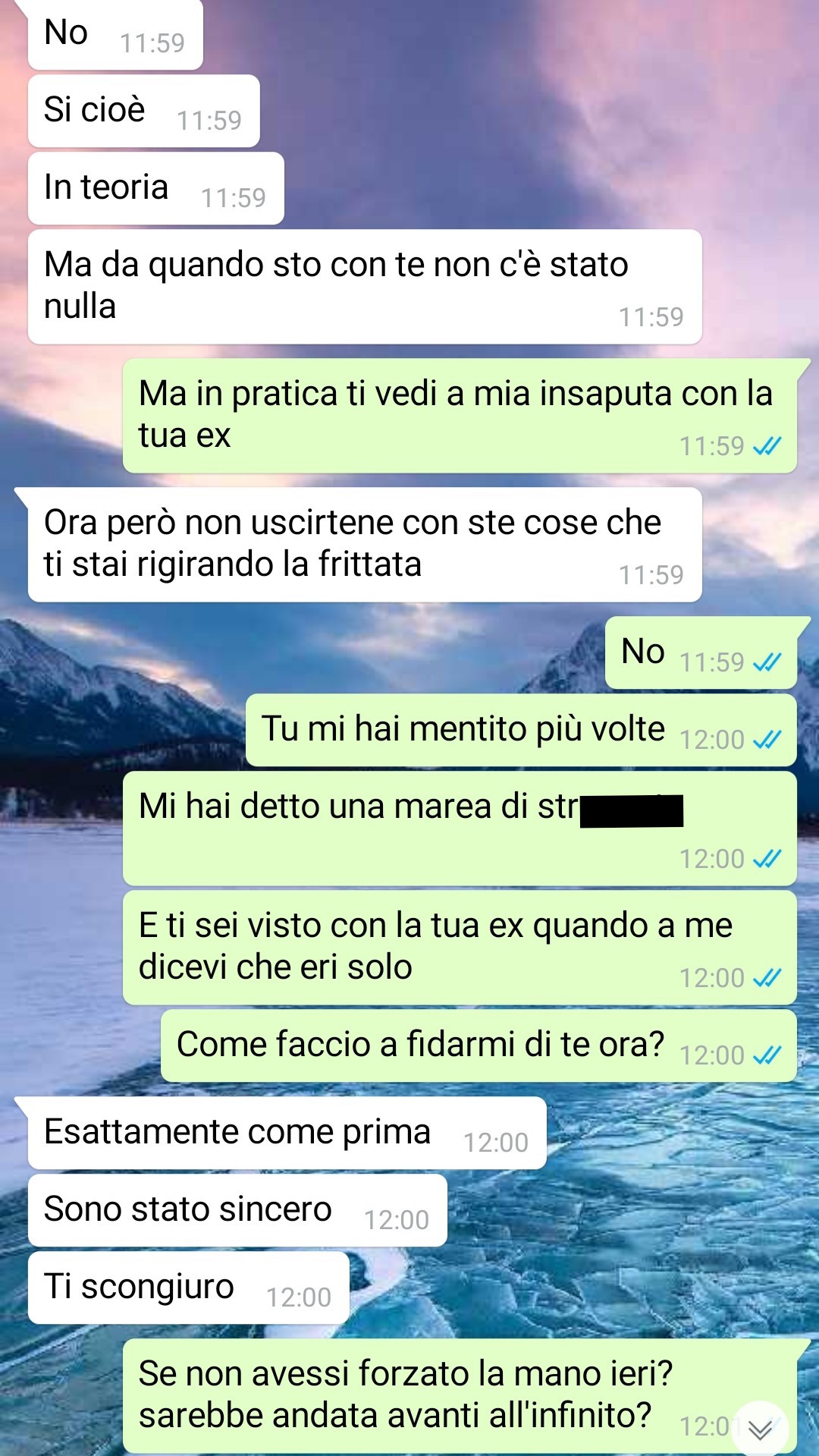This screenshot has width=819, height=1456.
Task: Tap read receipt ticks on 'Tu mi hai mentito più volte'
Action: (767, 739)
